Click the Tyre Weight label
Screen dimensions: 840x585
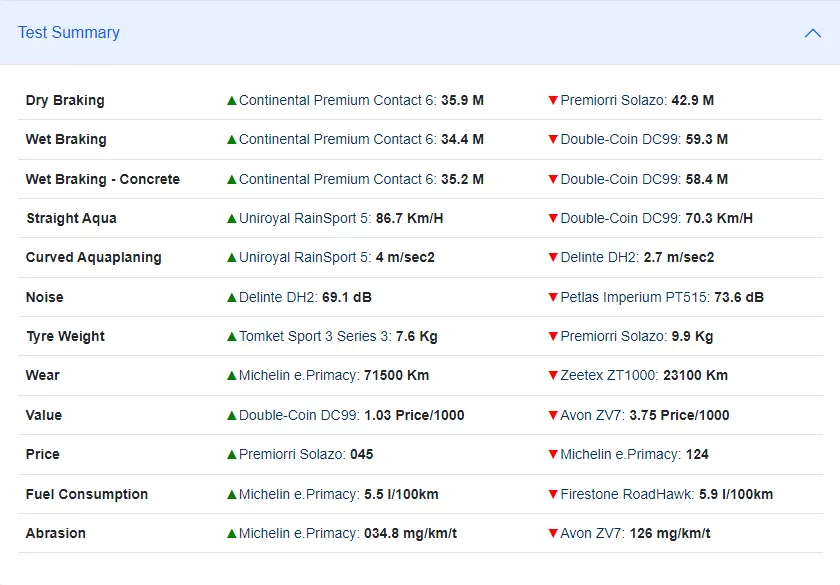point(65,336)
